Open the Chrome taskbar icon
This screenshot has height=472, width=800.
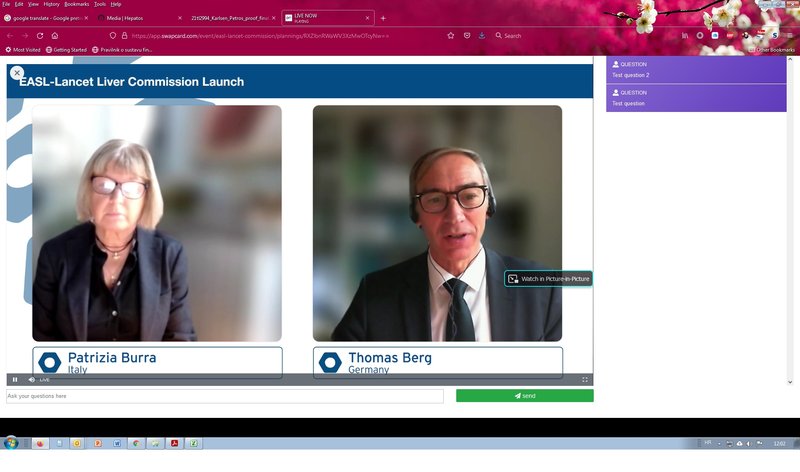[136, 443]
